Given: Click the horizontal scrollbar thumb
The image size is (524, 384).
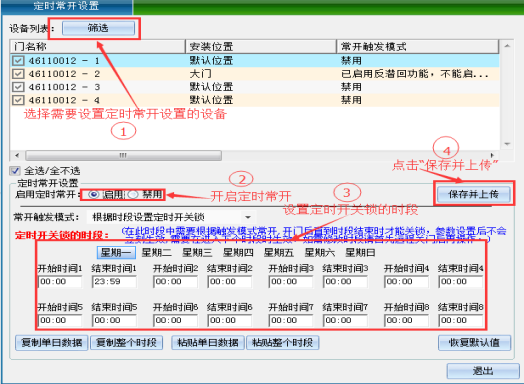Looking at the screenshot, I should [123, 155].
